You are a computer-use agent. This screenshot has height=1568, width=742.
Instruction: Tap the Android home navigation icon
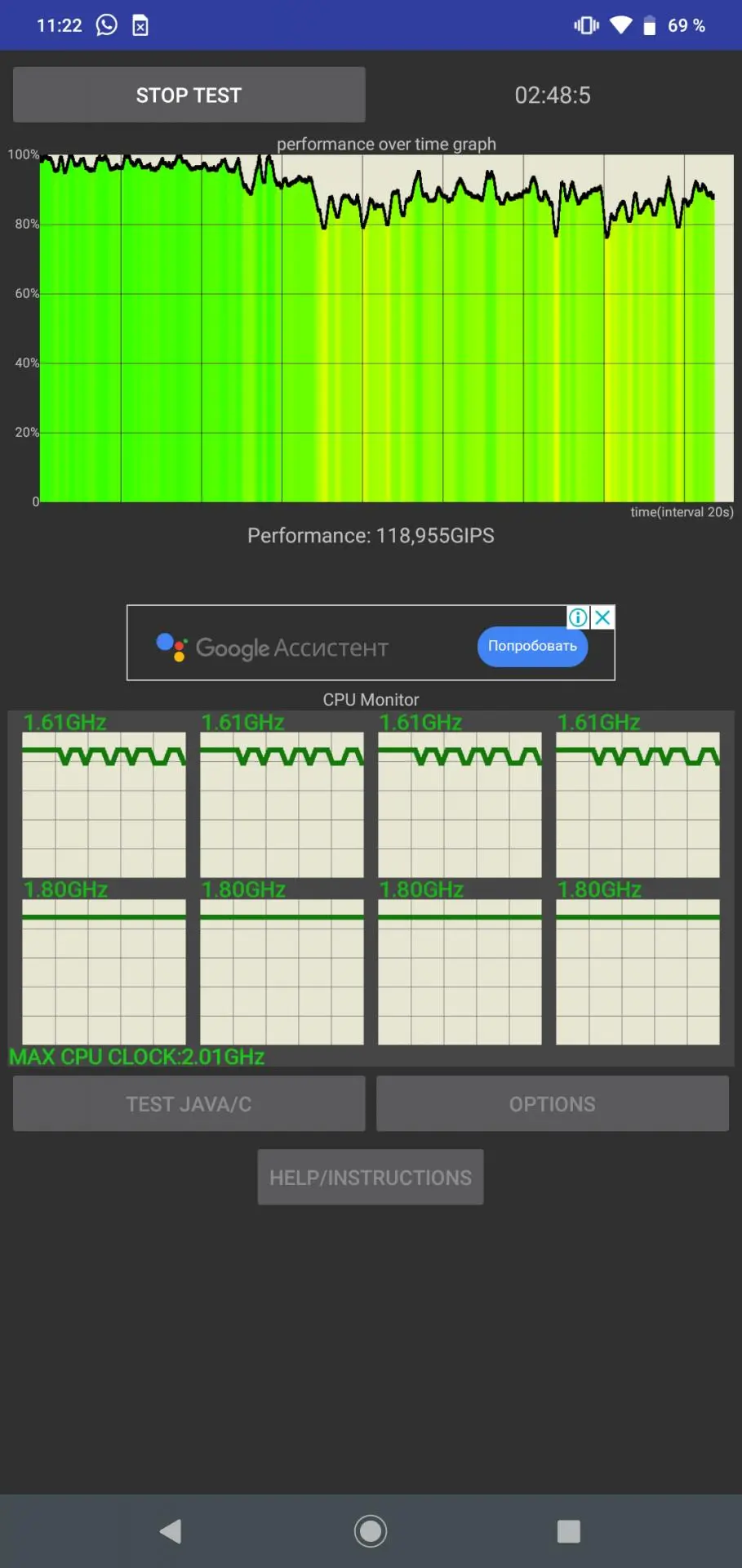pyautogui.click(x=371, y=1531)
